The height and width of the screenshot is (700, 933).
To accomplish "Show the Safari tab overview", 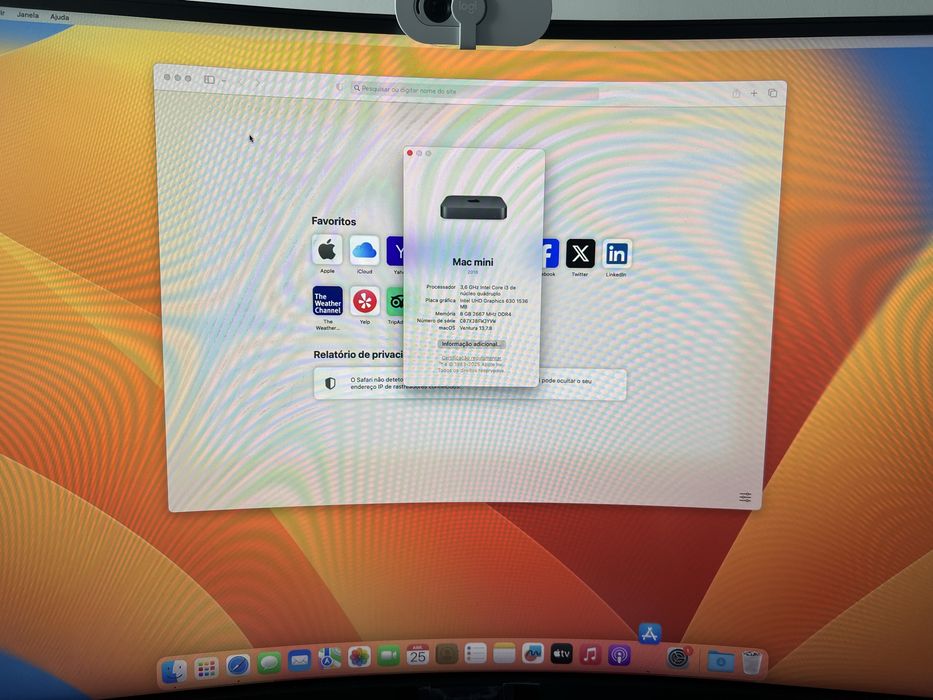I will pos(772,93).
